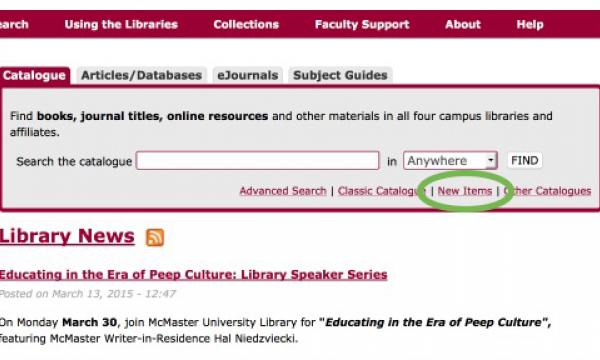This screenshot has height=360, width=600.
Task: Switch to the Articles/Databases tab
Action: tap(141, 75)
